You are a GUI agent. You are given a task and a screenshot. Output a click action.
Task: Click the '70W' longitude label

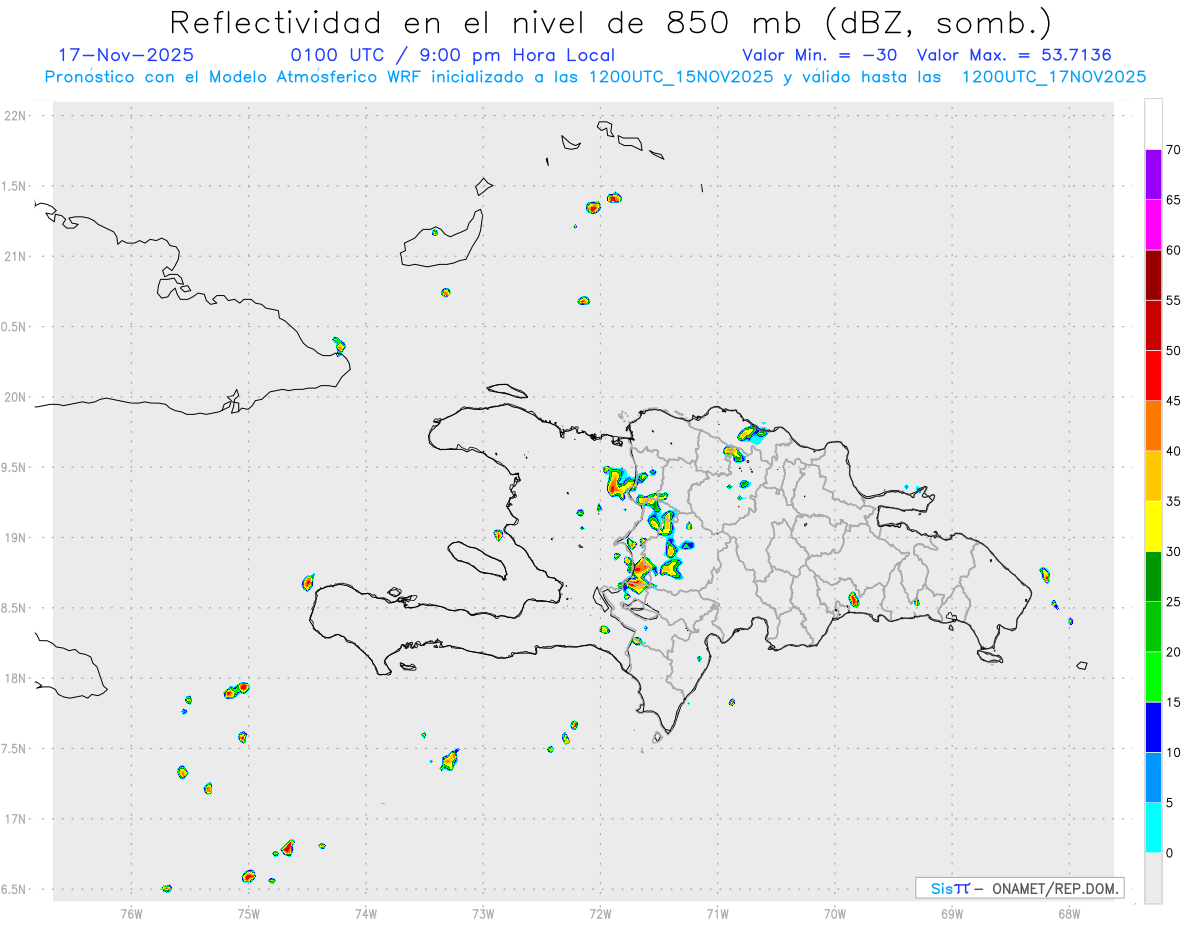pos(835,913)
